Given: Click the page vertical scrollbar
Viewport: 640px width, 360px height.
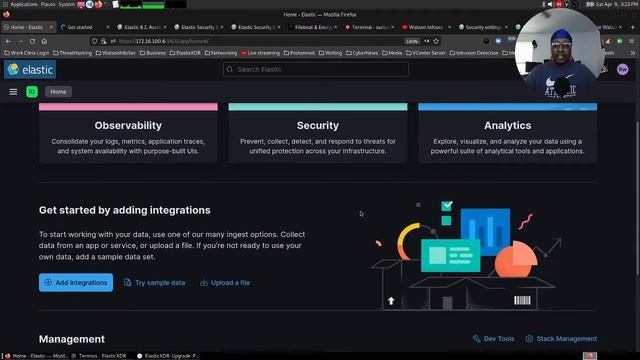Looking at the screenshot, I should coord(637,198).
